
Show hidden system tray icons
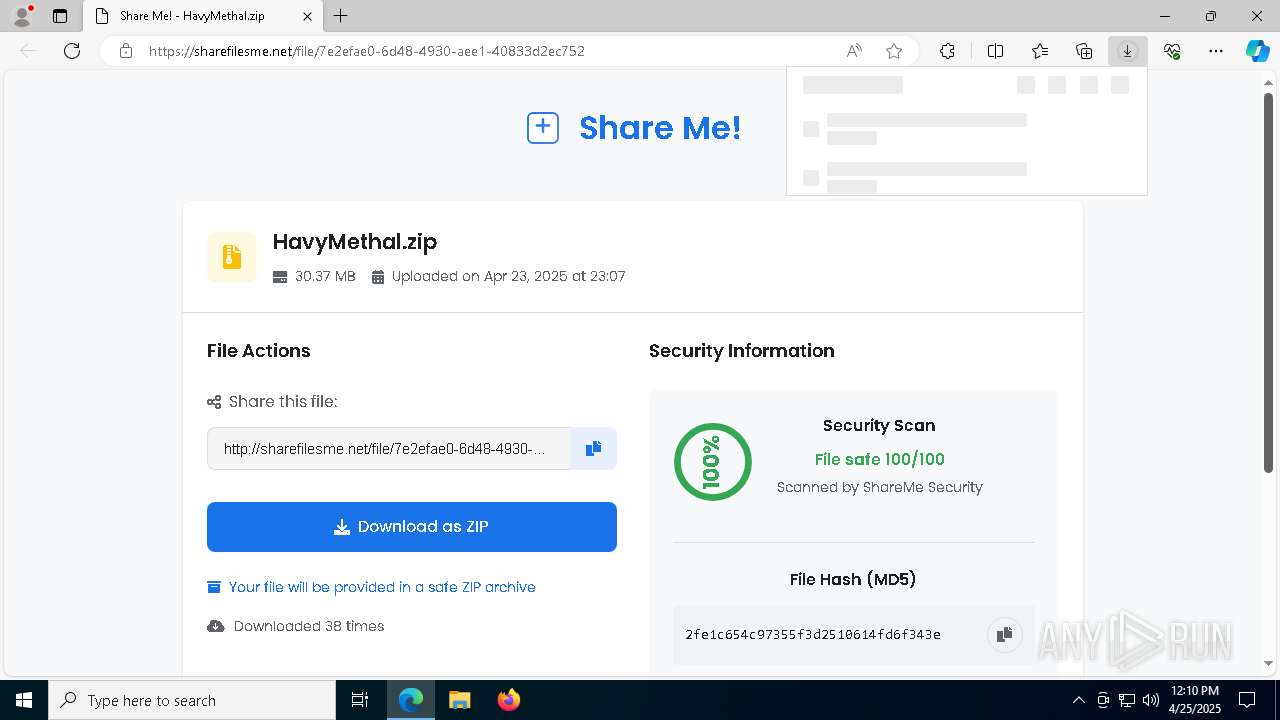click(x=1078, y=700)
